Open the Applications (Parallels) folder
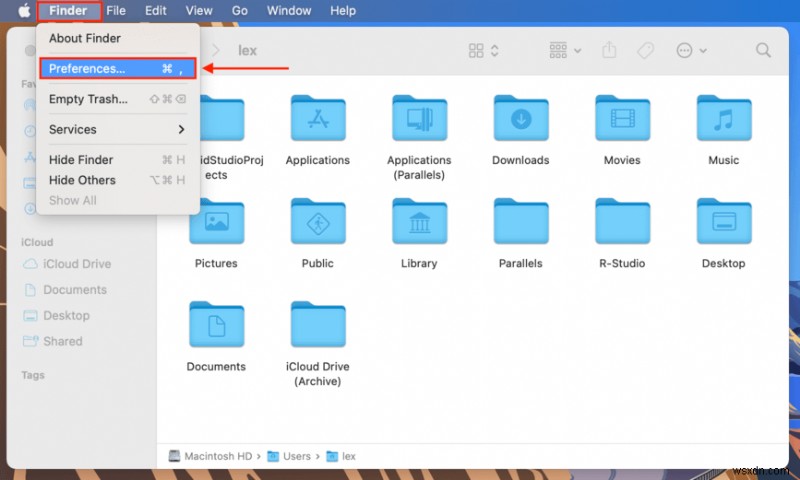The image size is (800, 480). coord(419,118)
